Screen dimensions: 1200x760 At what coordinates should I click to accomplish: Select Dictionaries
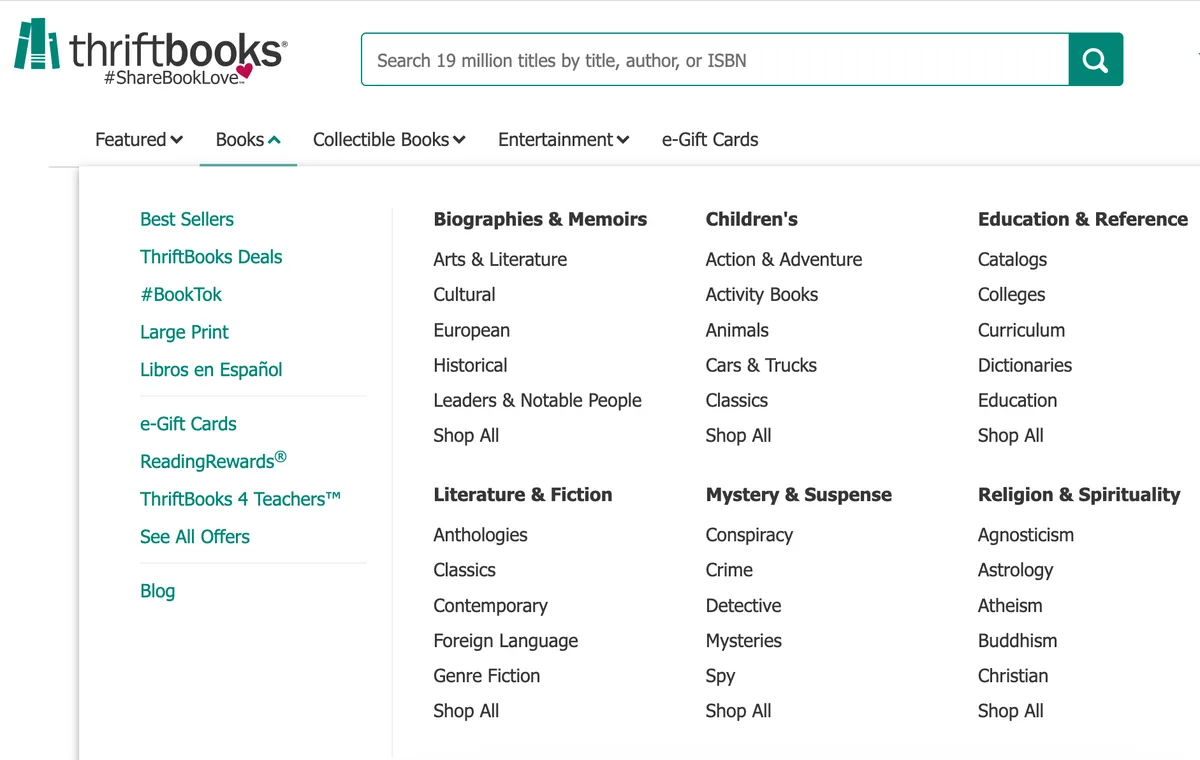1025,365
